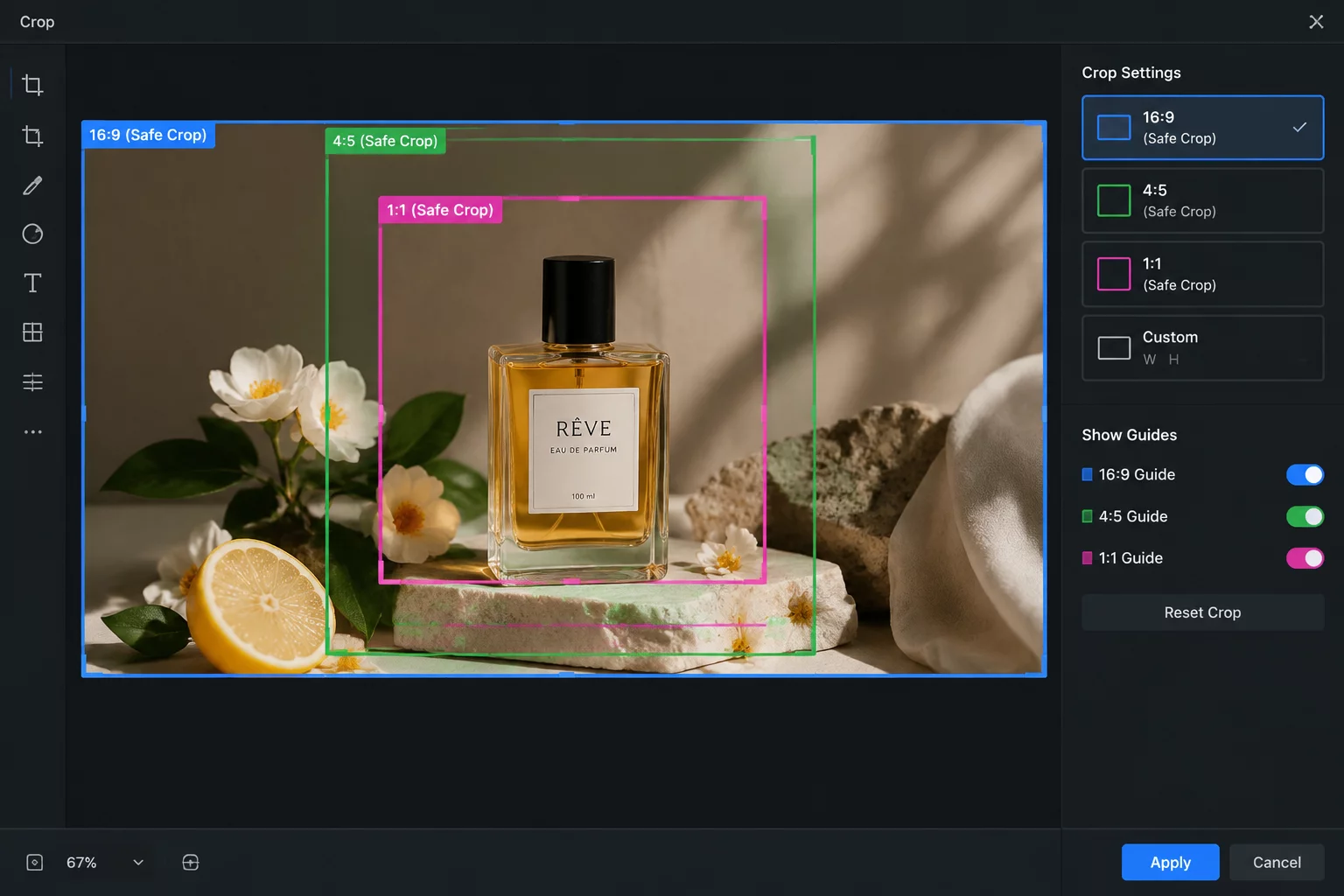Select the second crop tool icon in the sidebar
The width and height of the screenshot is (1344, 896).
32,136
